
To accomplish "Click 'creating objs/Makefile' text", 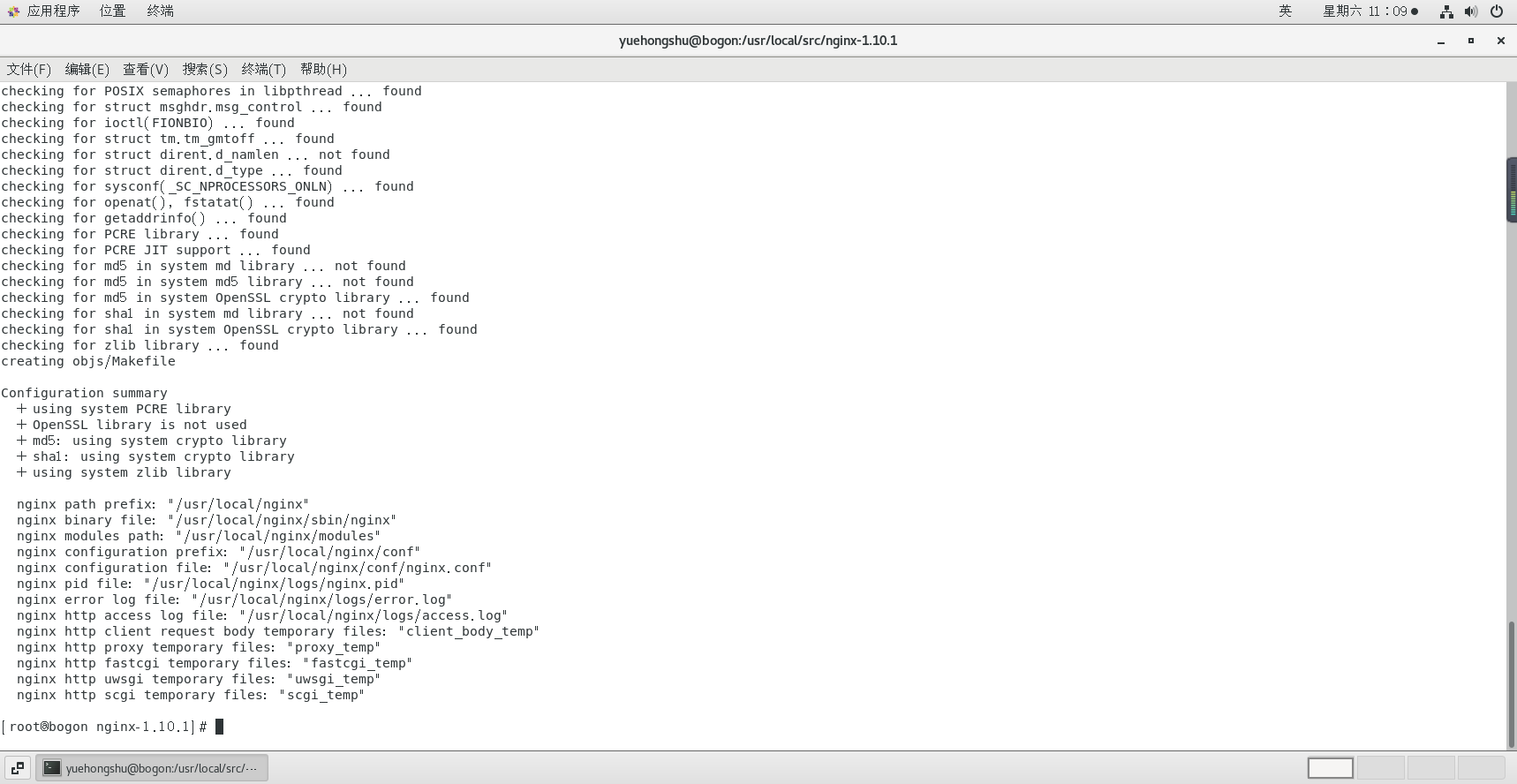I will [x=88, y=361].
